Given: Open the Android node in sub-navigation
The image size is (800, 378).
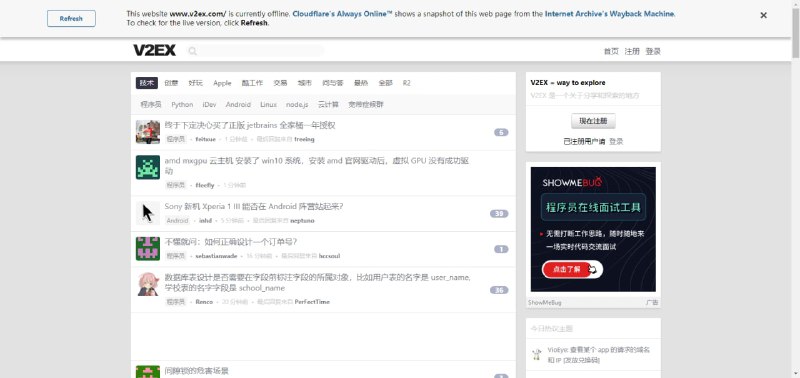Looking at the screenshot, I should tap(238, 105).
